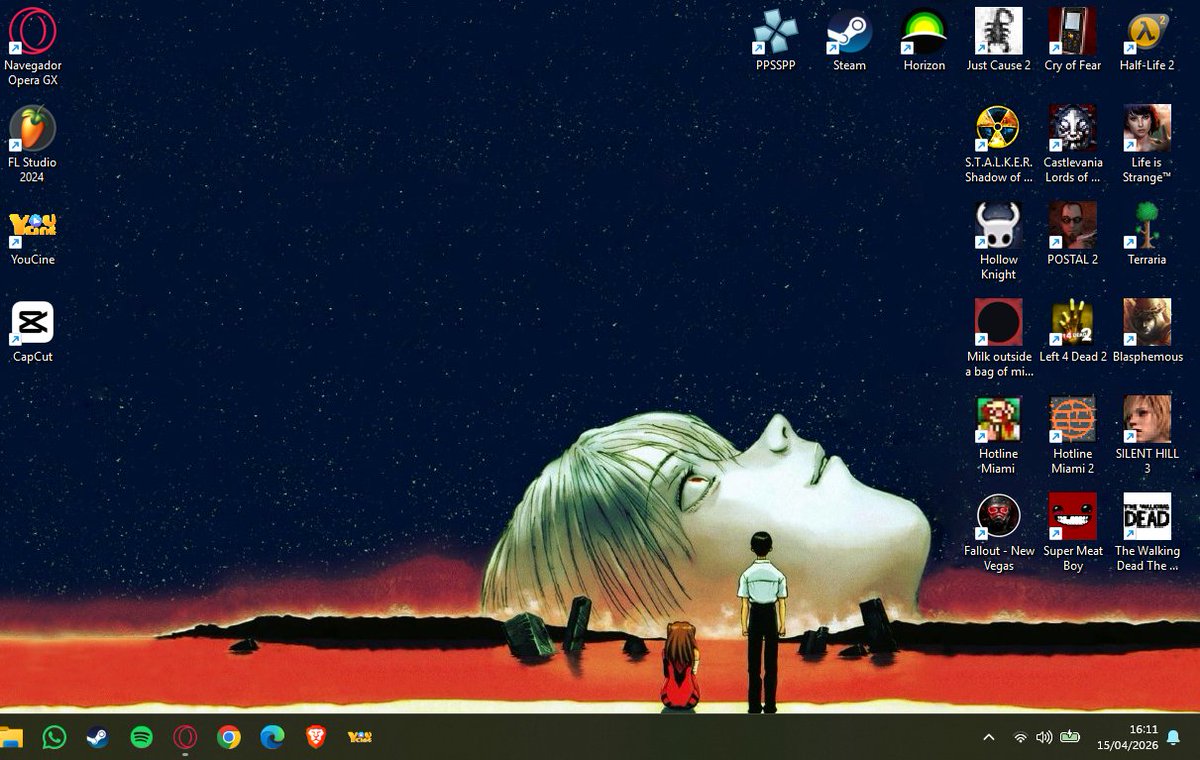The image size is (1200, 760).
Task: Click the Super Meat Boy shortcut
Action: tap(1072, 532)
